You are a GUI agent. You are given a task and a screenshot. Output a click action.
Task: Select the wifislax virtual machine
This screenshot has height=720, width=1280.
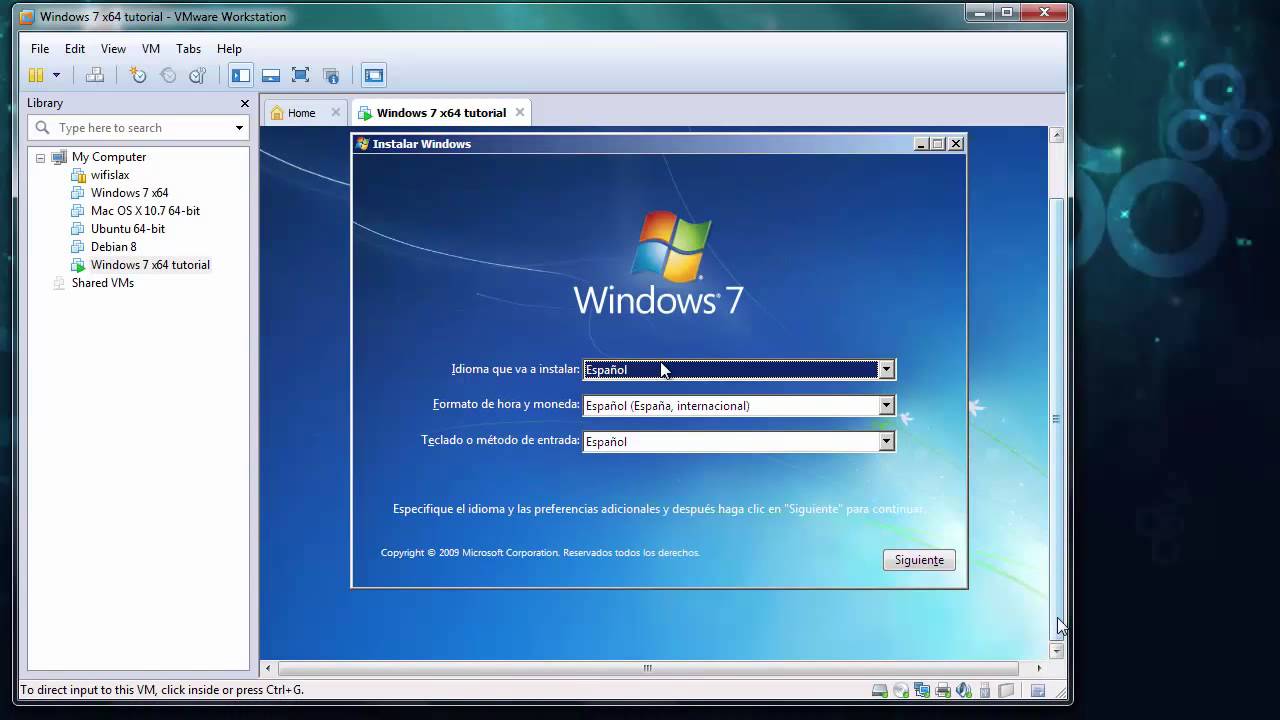pyautogui.click(x=110, y=175)
